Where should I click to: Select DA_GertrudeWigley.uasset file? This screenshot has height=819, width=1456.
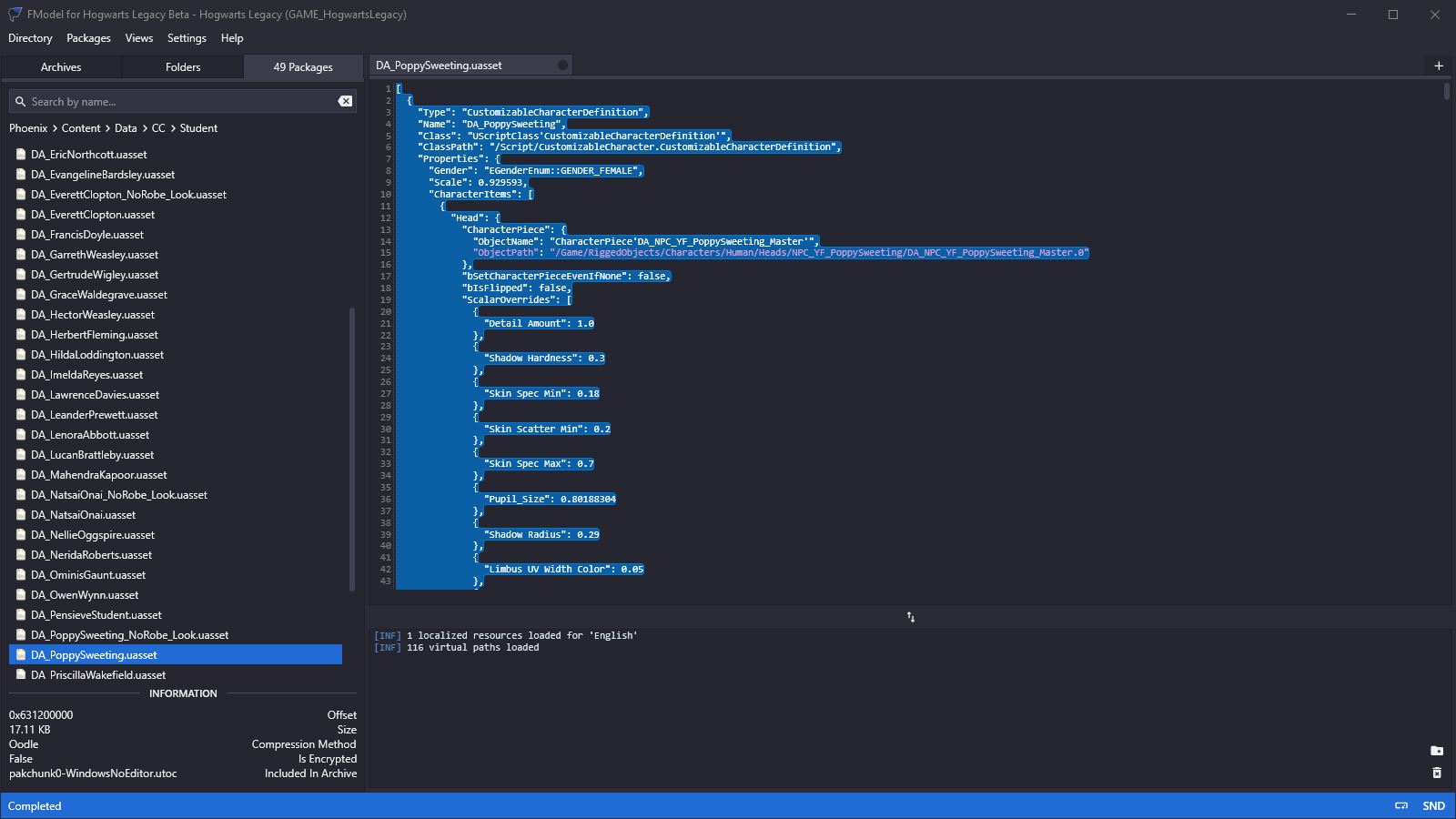point(176,275)
